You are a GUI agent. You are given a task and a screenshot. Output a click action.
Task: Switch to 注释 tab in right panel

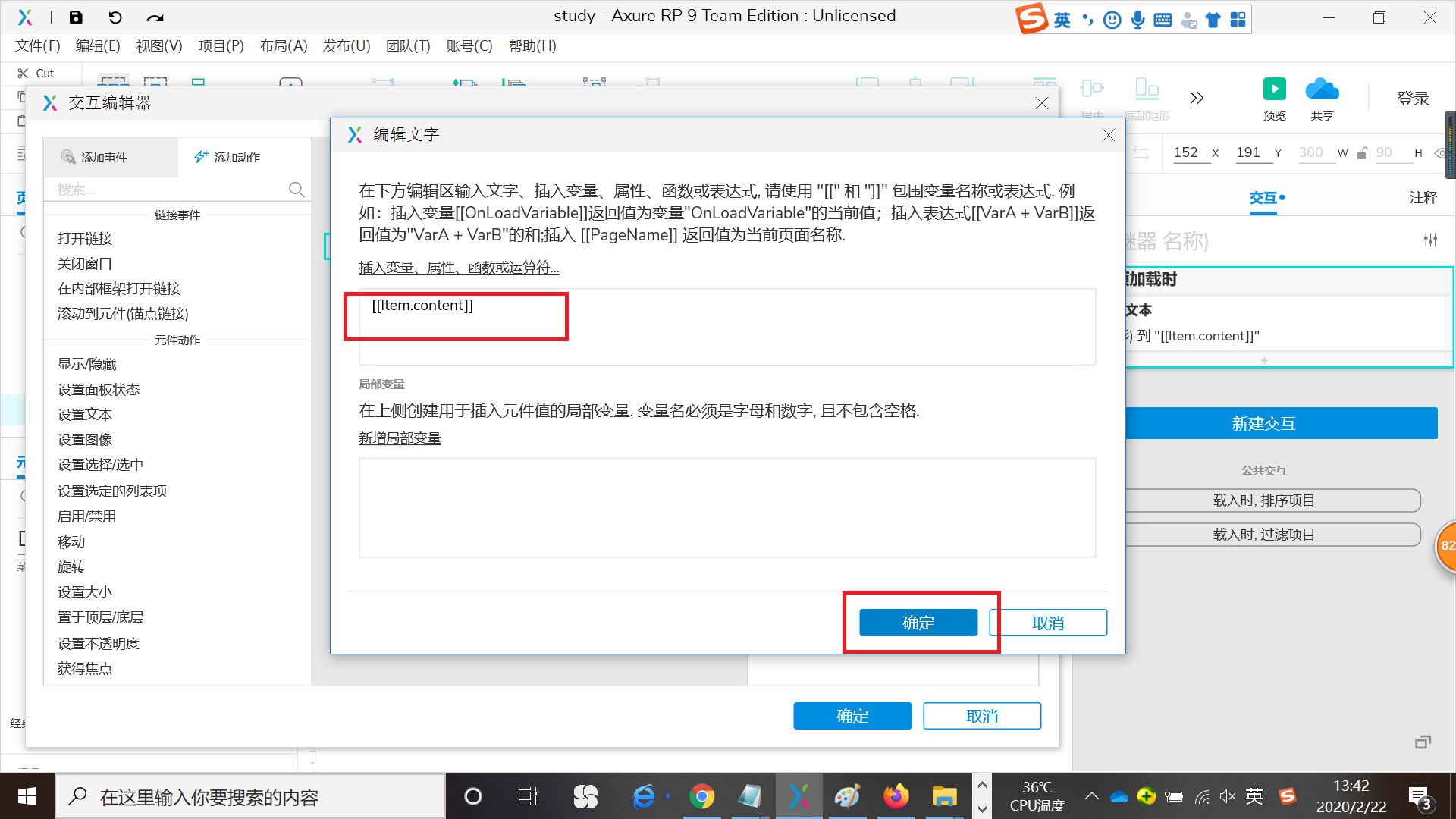[x=1423, y=198]
